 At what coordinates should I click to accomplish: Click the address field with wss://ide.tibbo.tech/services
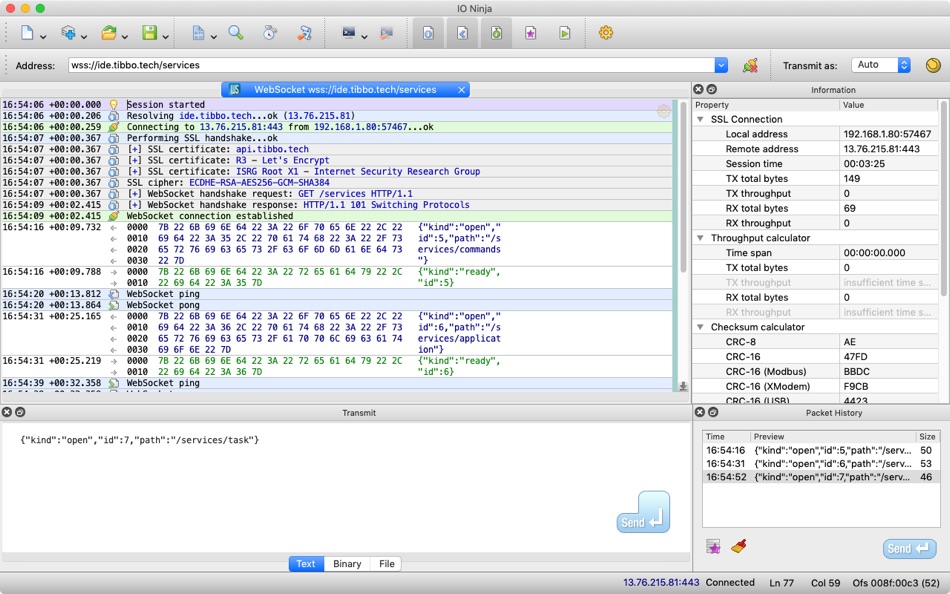(391, 65)
